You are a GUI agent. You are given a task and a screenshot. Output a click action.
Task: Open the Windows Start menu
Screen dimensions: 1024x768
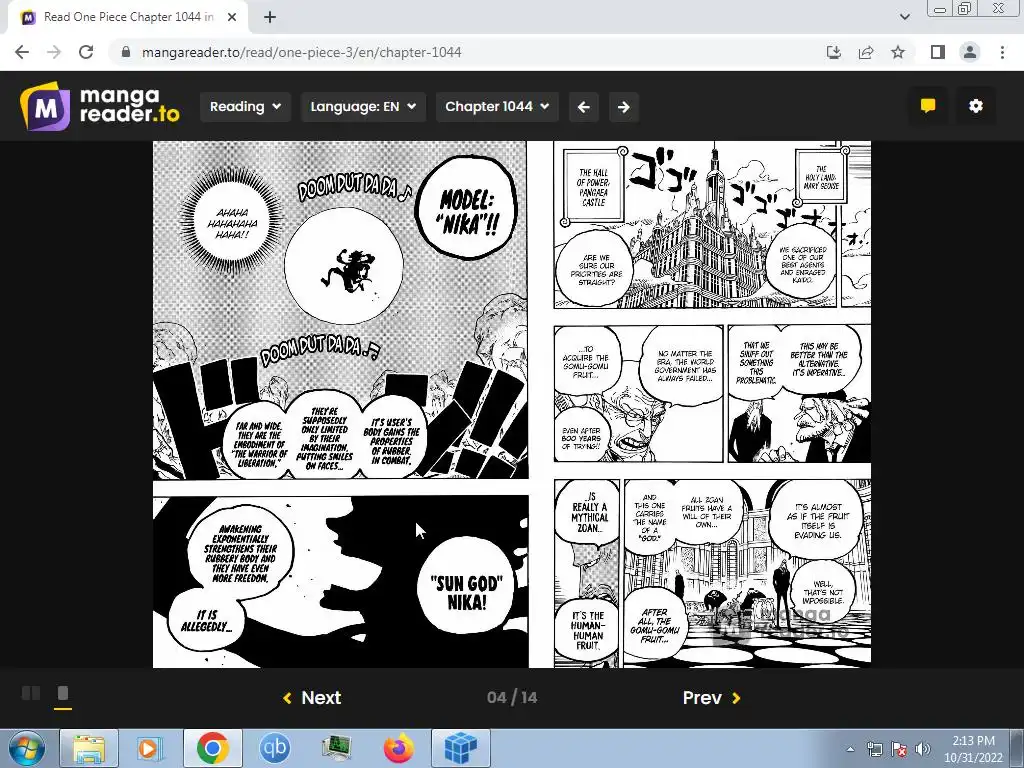click(x=25, y=748)
